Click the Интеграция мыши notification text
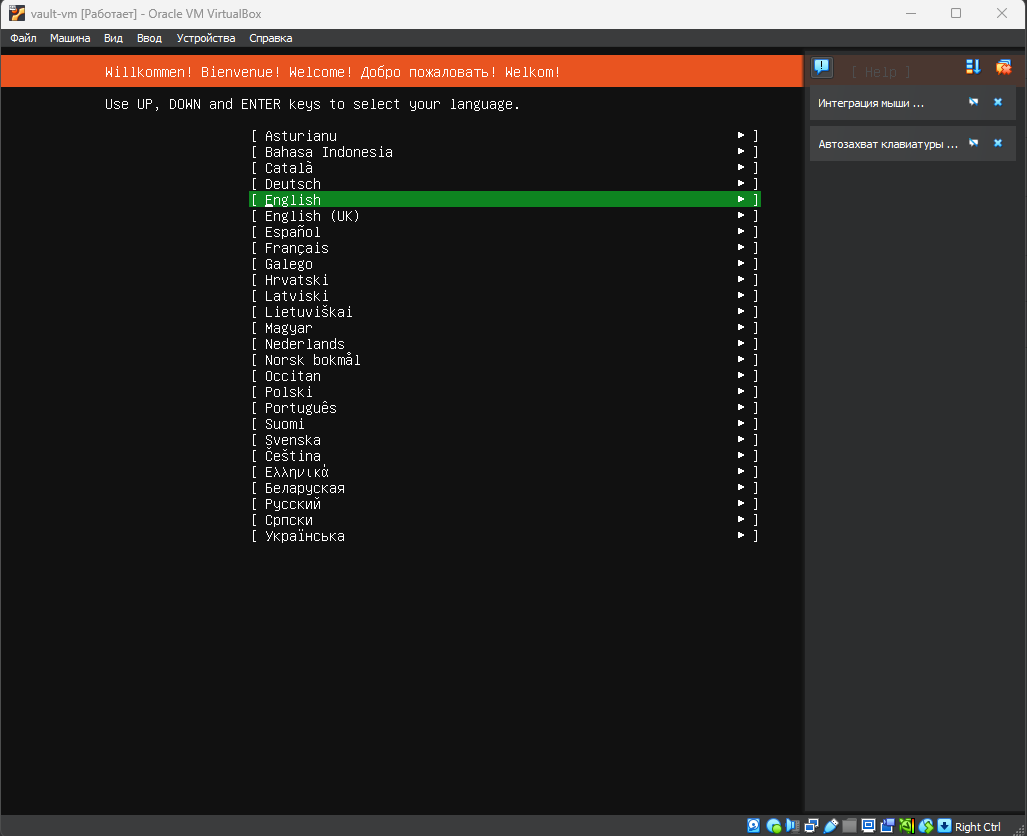The height and width of the screenshot is (836, 1027). coord(870,103)
